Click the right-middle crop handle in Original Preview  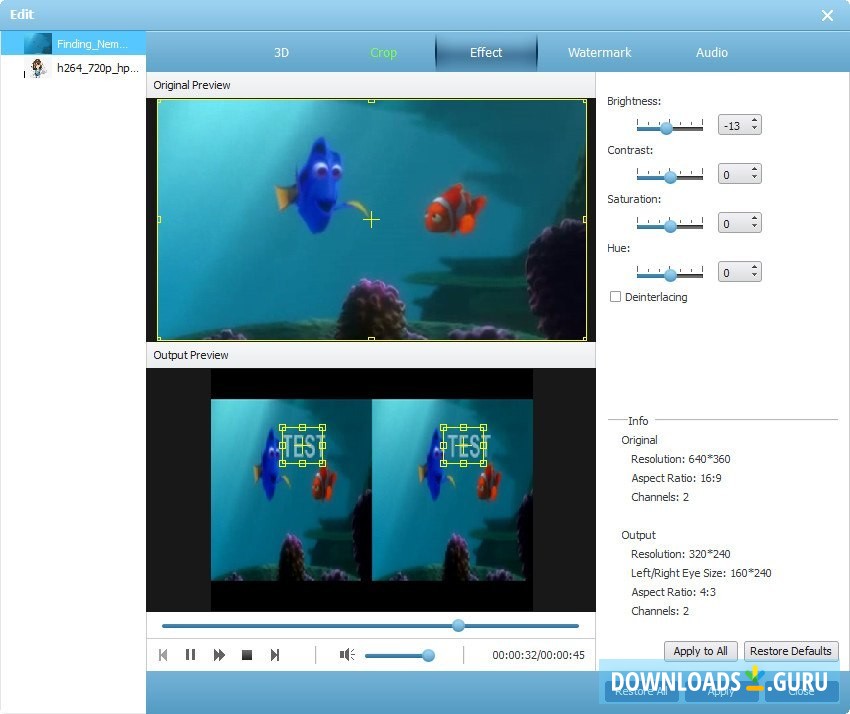click(584, 220)
